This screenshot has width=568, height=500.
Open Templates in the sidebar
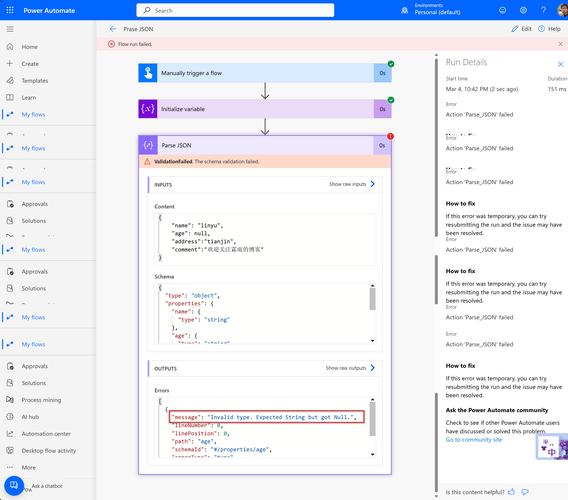pyautogui.click(x=35, y=80)
